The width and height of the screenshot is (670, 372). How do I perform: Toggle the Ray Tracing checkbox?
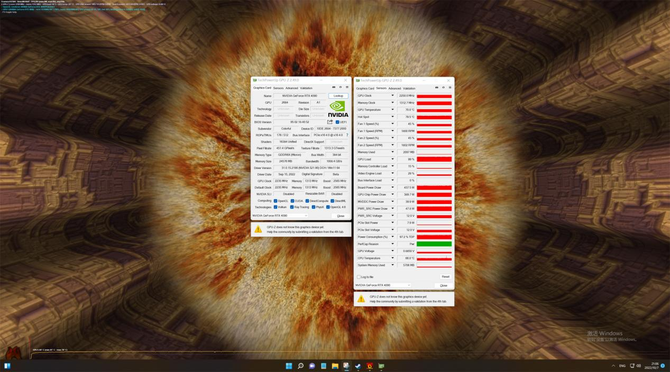click(292, 207)
